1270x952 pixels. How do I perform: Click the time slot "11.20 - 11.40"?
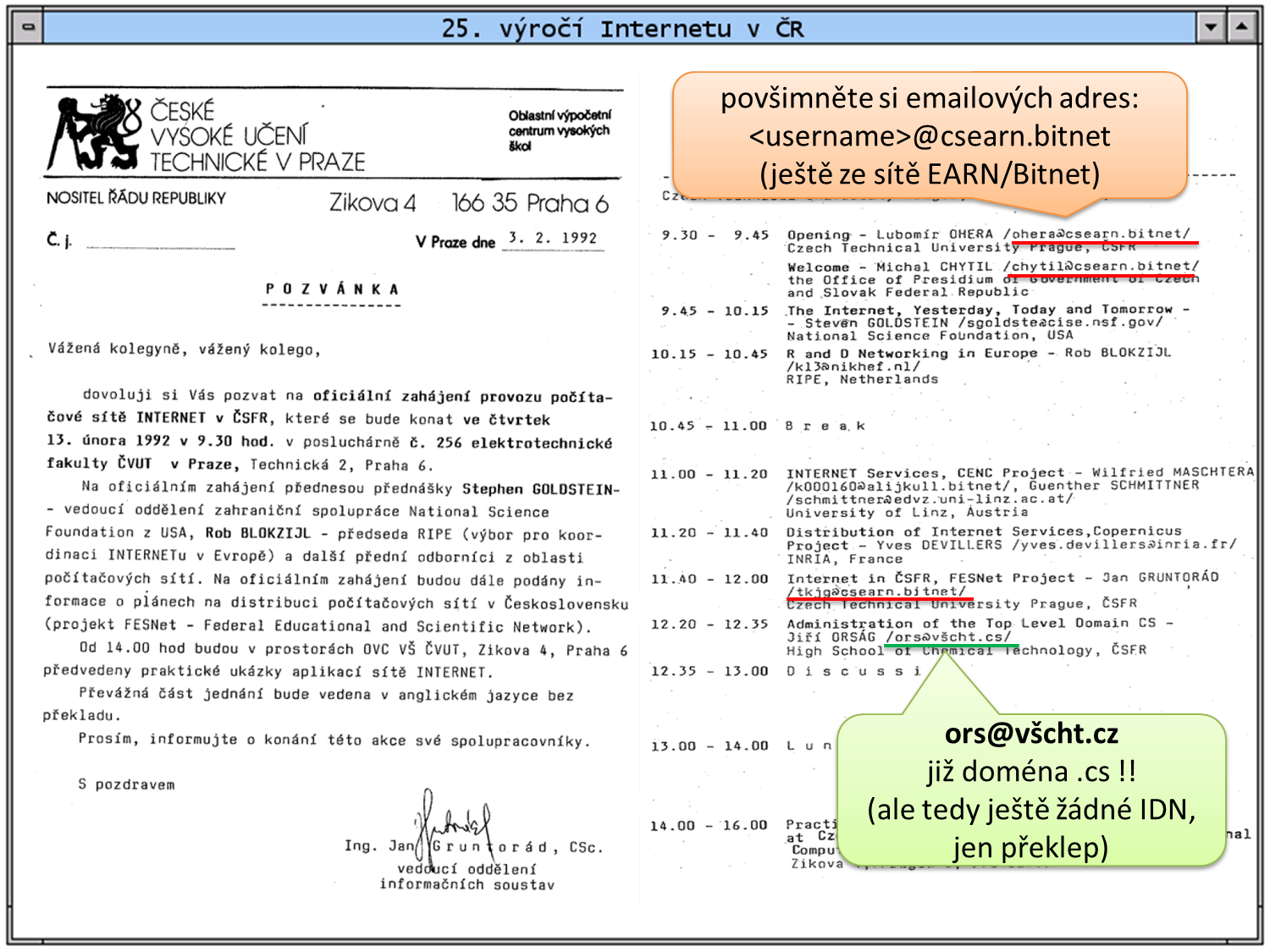coord(710,532)
